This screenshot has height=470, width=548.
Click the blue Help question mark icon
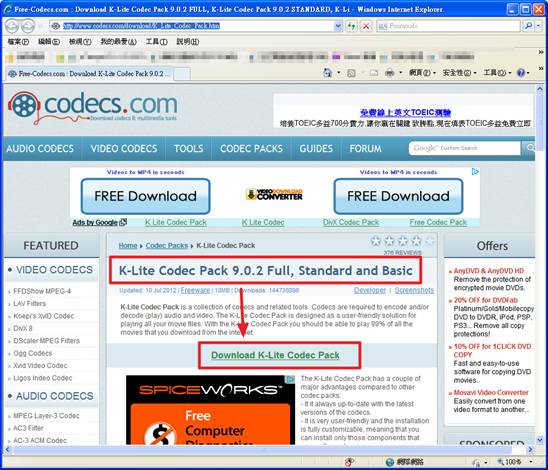pyautogui.click(x=521, y=73)
